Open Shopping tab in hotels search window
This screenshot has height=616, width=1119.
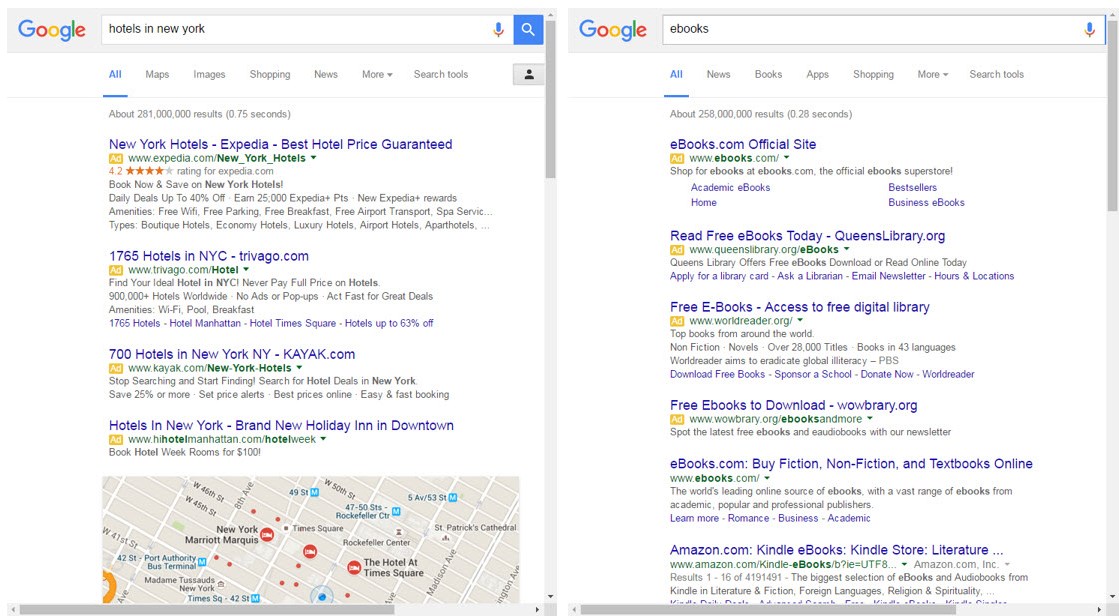(x=270, y=74)
